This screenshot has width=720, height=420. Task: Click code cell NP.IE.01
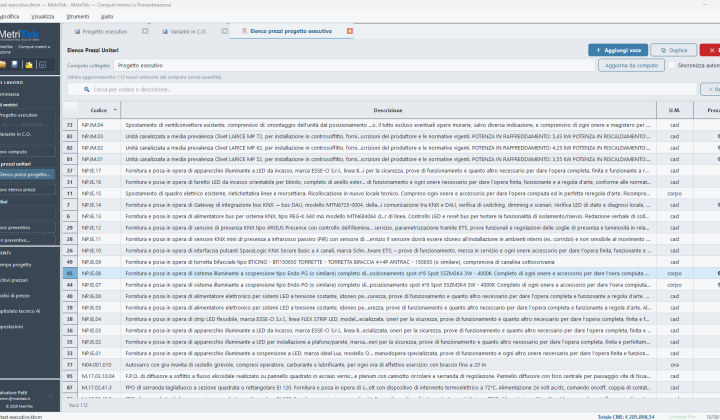click(x=99, y=353)
